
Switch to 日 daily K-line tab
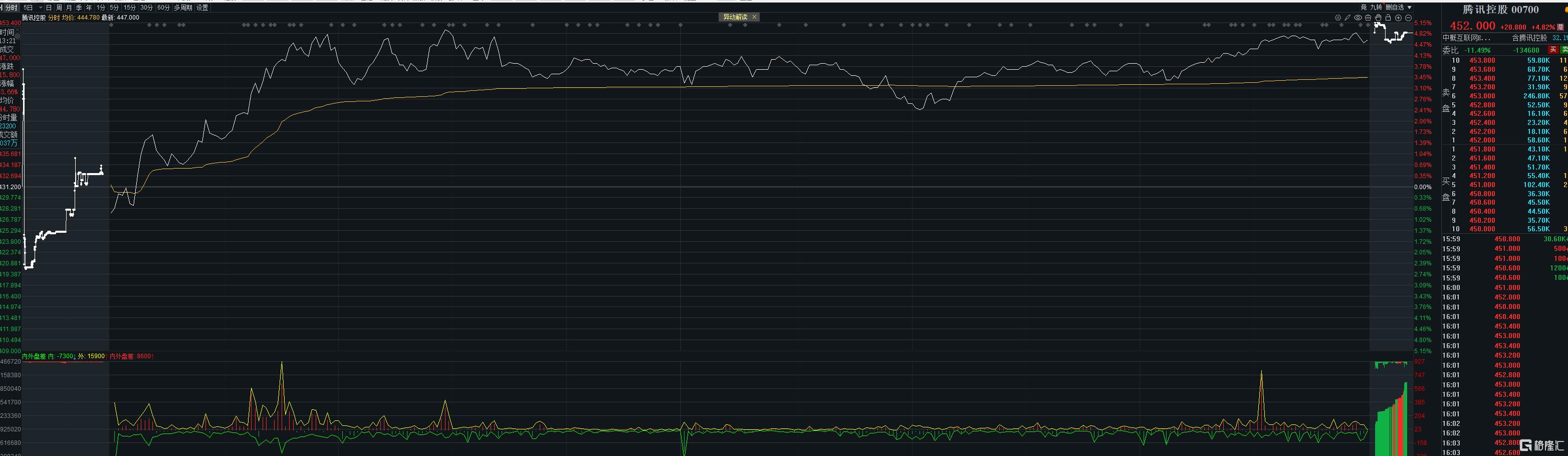coord(49,8)
